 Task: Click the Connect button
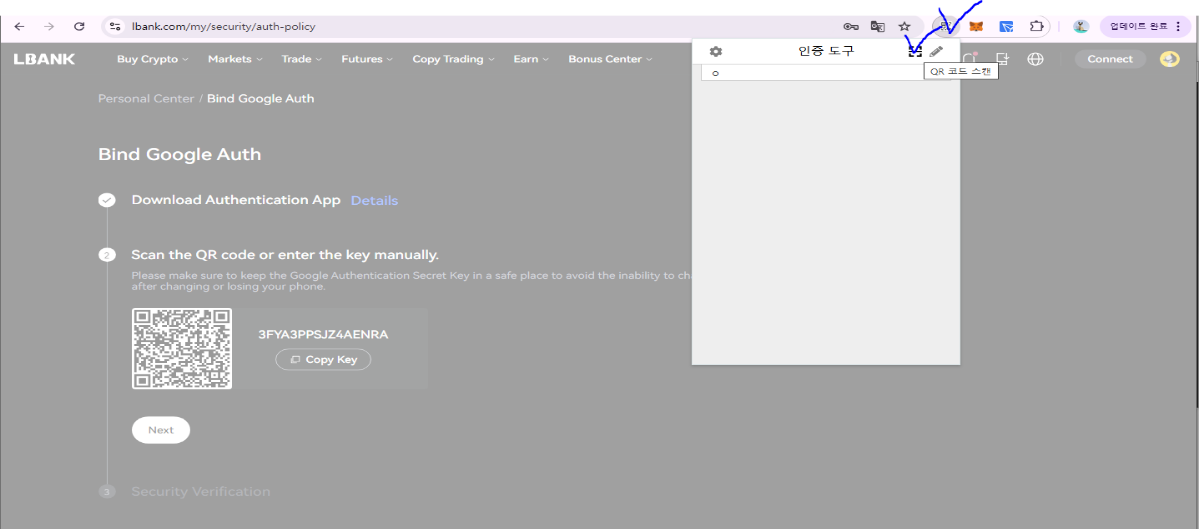point(1110,59)
